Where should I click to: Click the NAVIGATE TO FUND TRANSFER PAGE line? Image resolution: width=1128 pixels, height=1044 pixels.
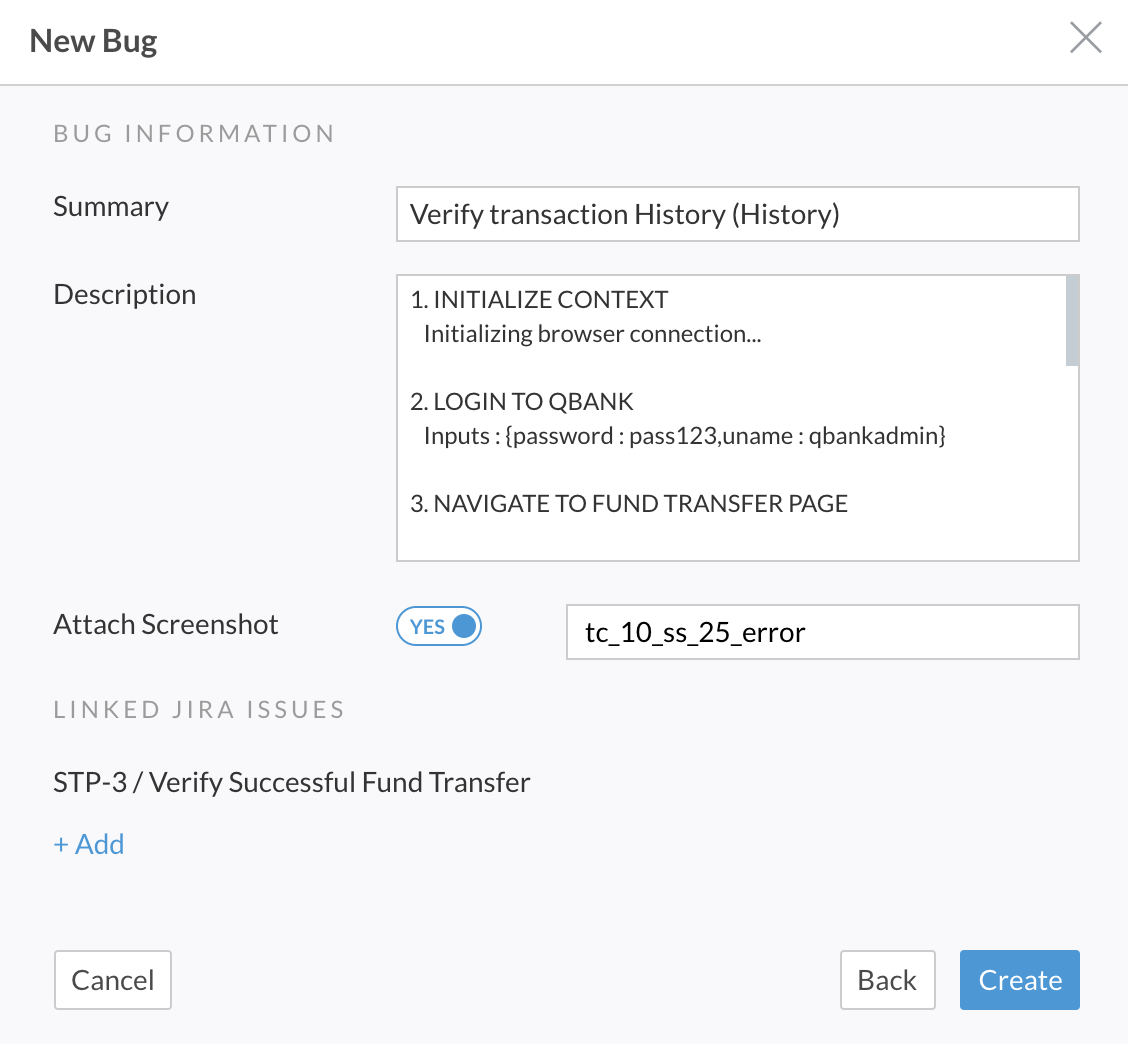(629, 504)
